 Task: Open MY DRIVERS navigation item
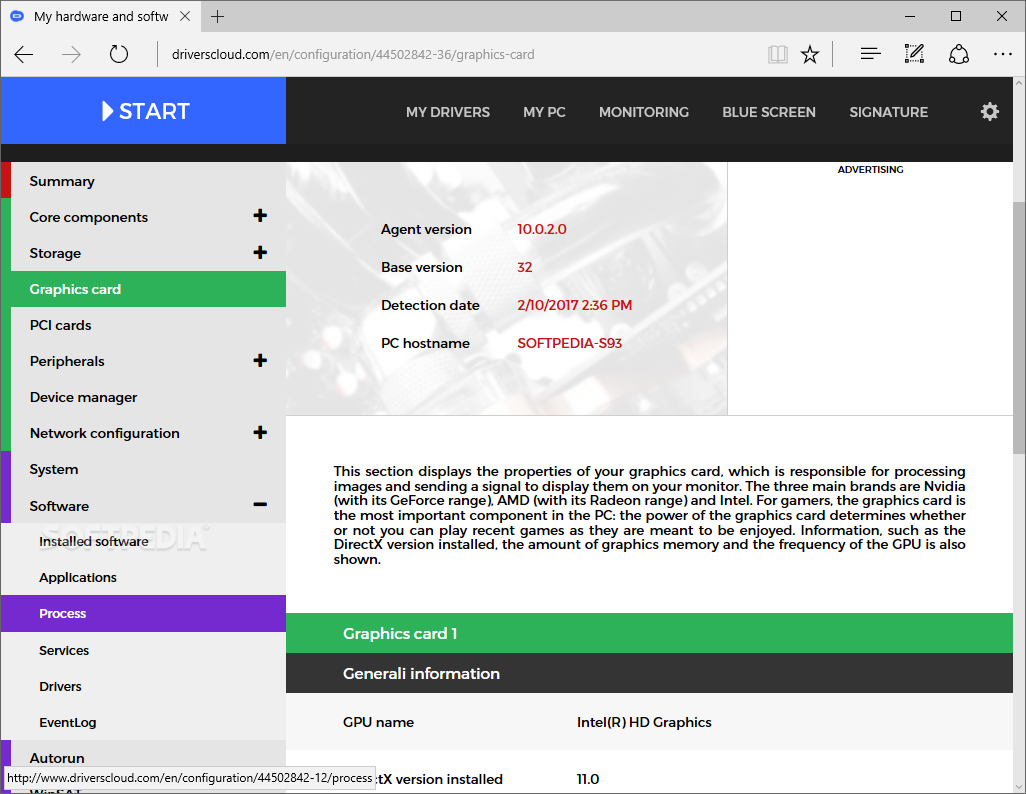click(x=448, y=112)
